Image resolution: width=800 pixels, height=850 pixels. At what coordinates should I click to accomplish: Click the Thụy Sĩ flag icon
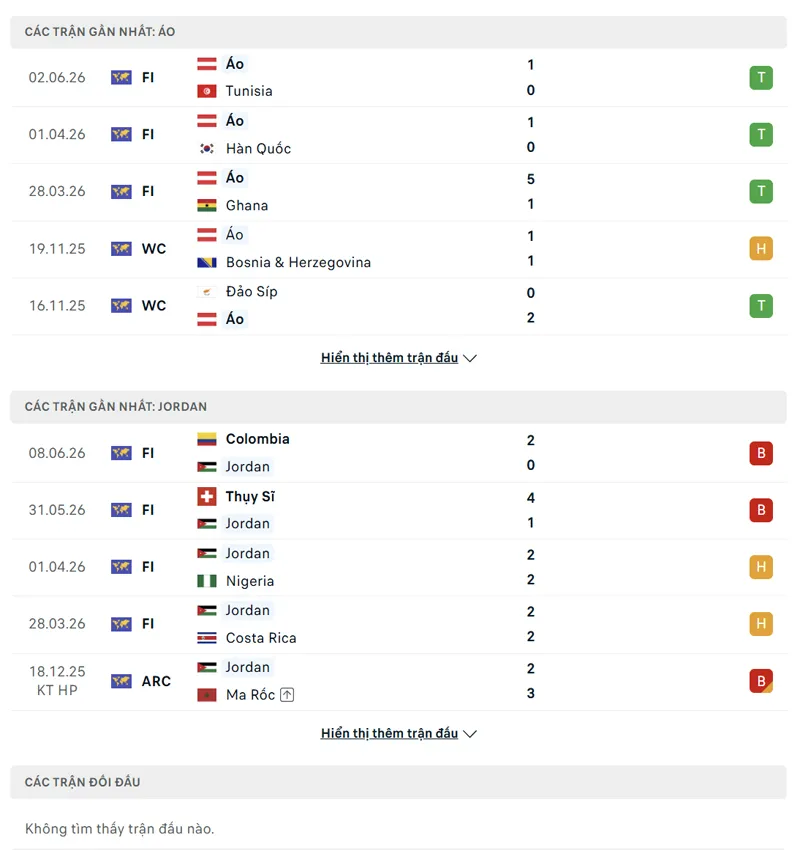[x=207, y=496]
